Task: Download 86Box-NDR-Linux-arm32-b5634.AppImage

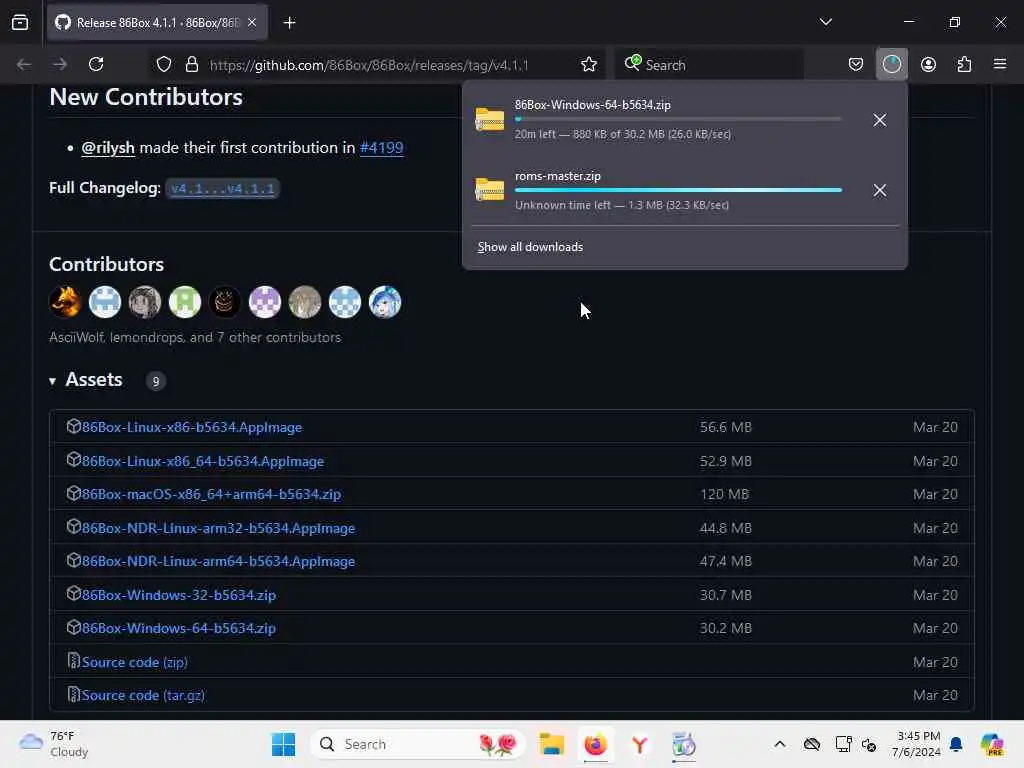Action: (218, 528)
